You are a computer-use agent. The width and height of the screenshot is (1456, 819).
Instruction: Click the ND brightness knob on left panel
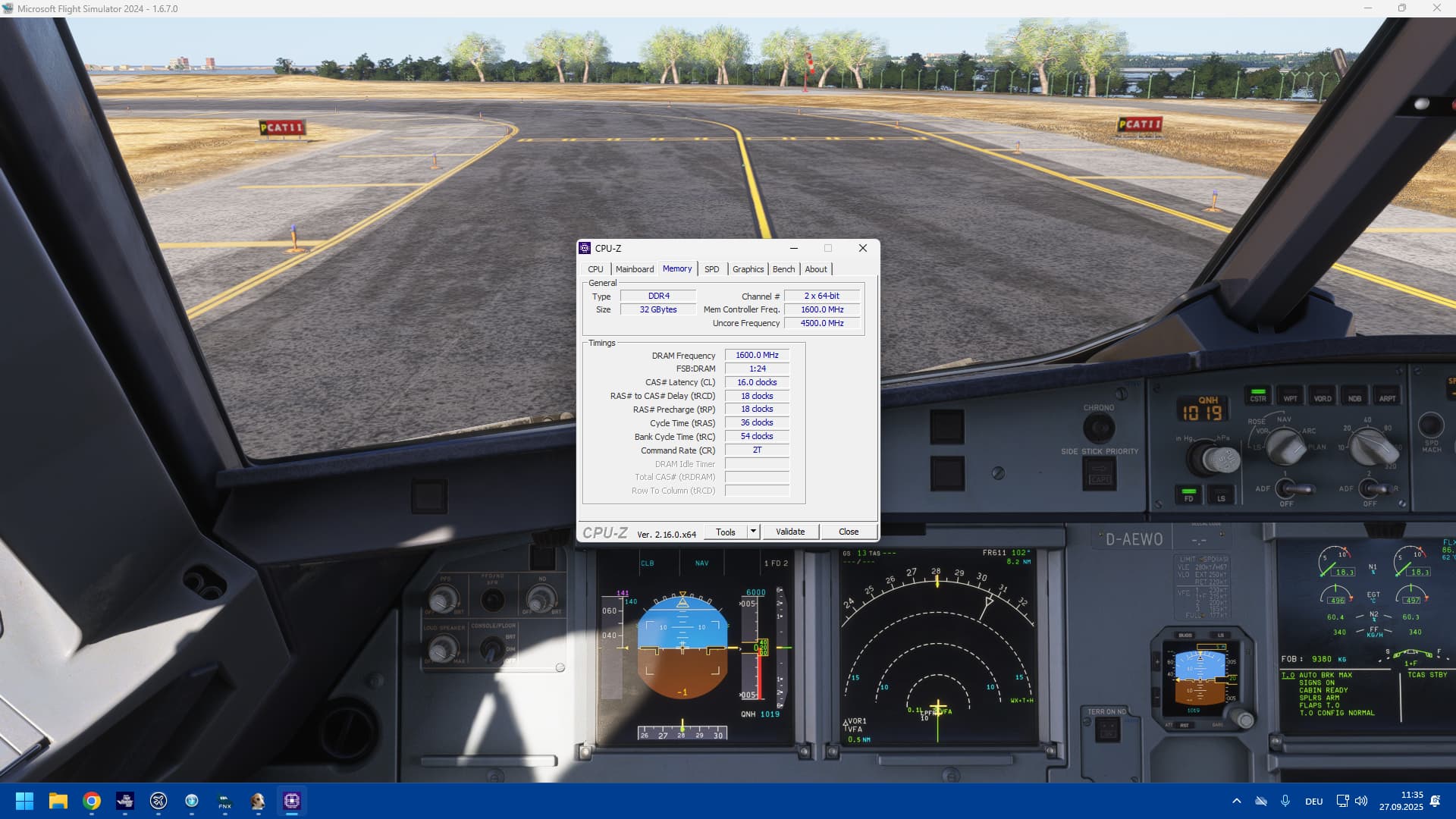[x=540, y=599]
